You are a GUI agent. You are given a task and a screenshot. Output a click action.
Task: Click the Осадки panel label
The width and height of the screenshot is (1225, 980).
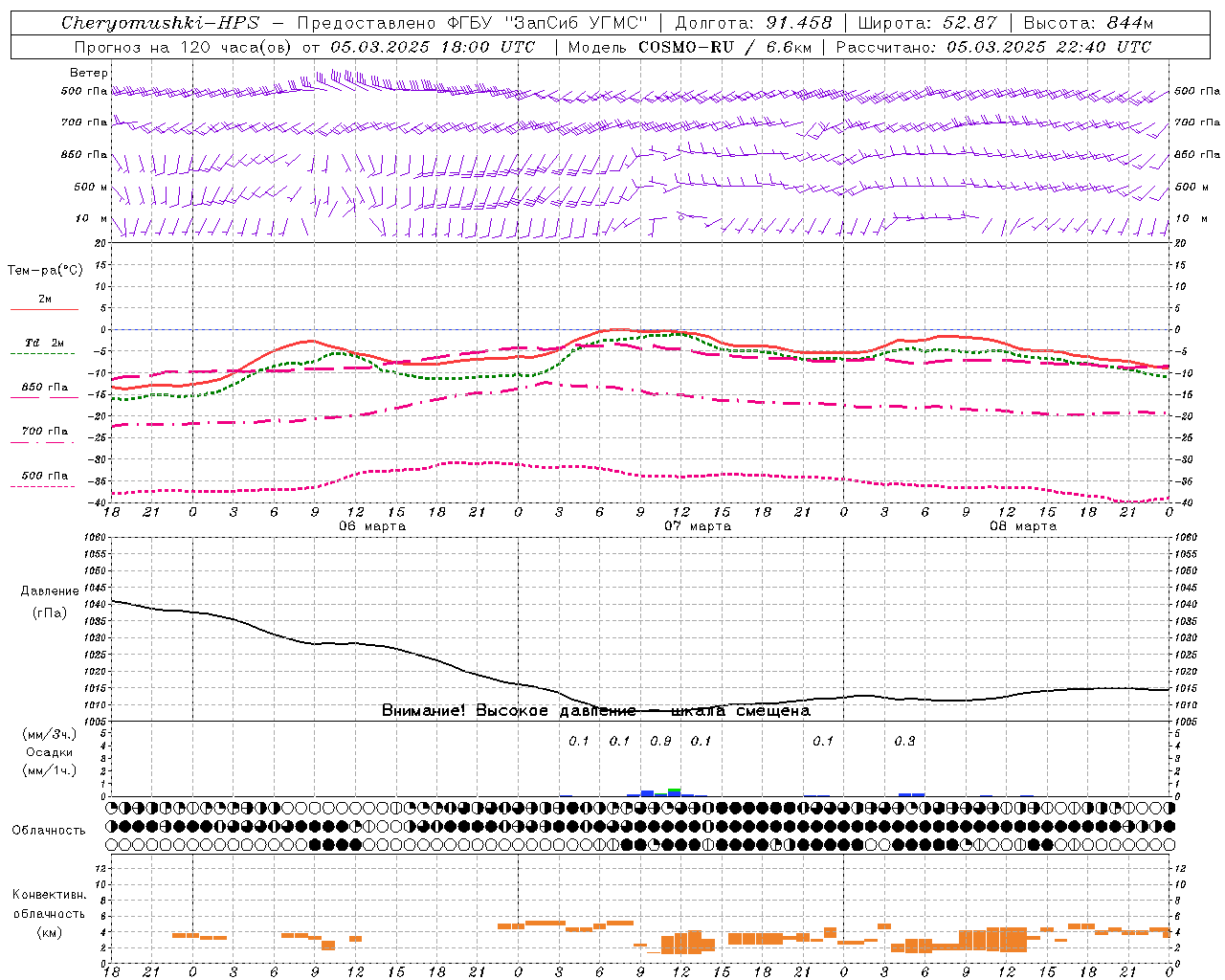[50, 753]
